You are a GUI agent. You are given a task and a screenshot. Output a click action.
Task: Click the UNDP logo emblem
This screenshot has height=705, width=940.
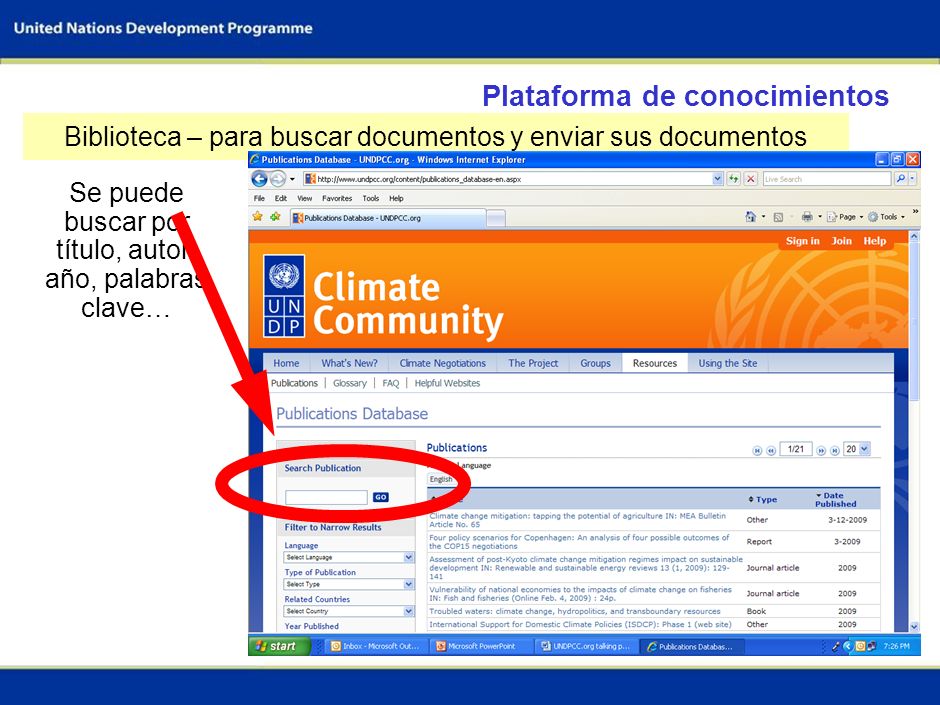(x=284, y=296)
